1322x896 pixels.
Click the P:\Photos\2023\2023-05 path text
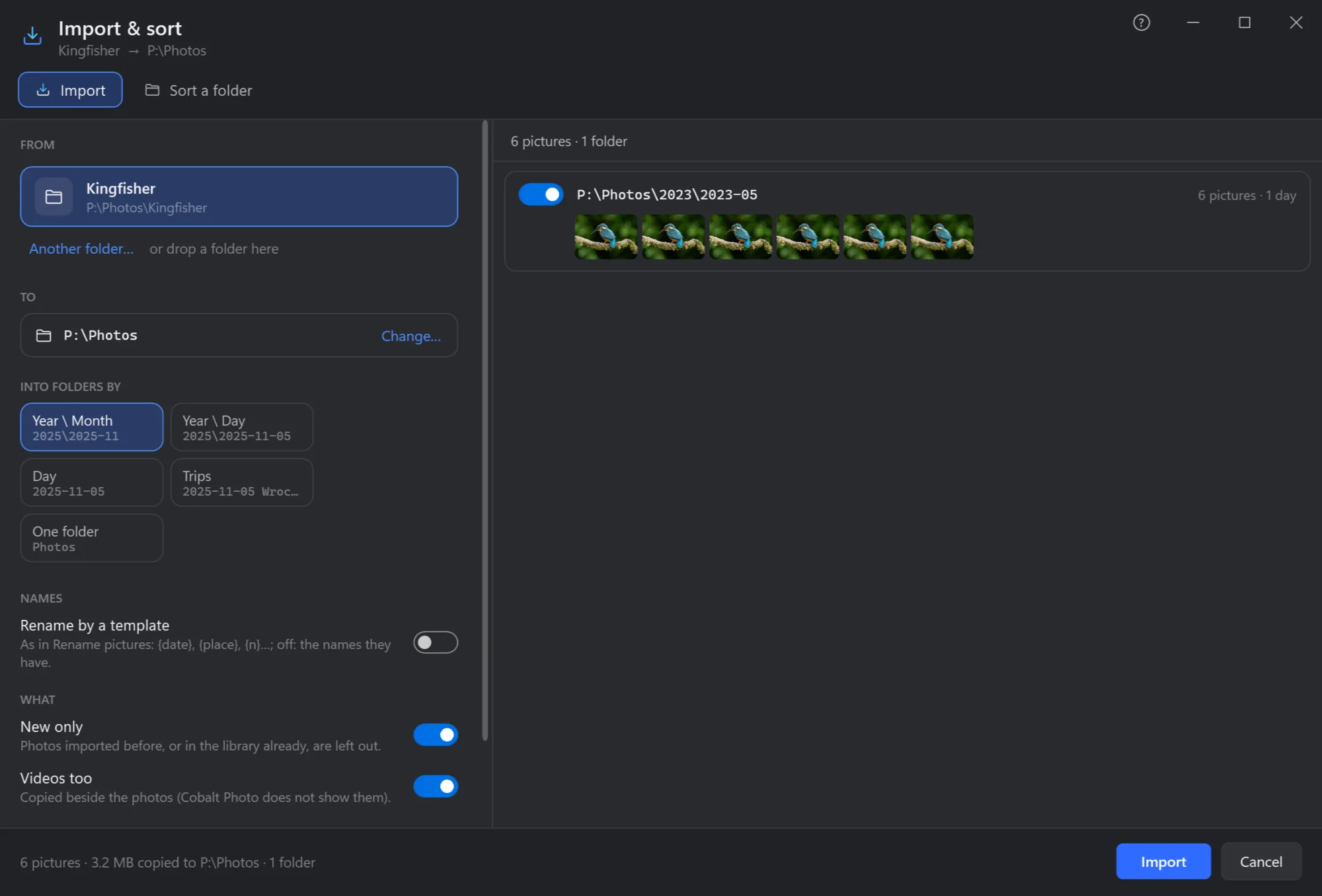(x=667, y=195)
